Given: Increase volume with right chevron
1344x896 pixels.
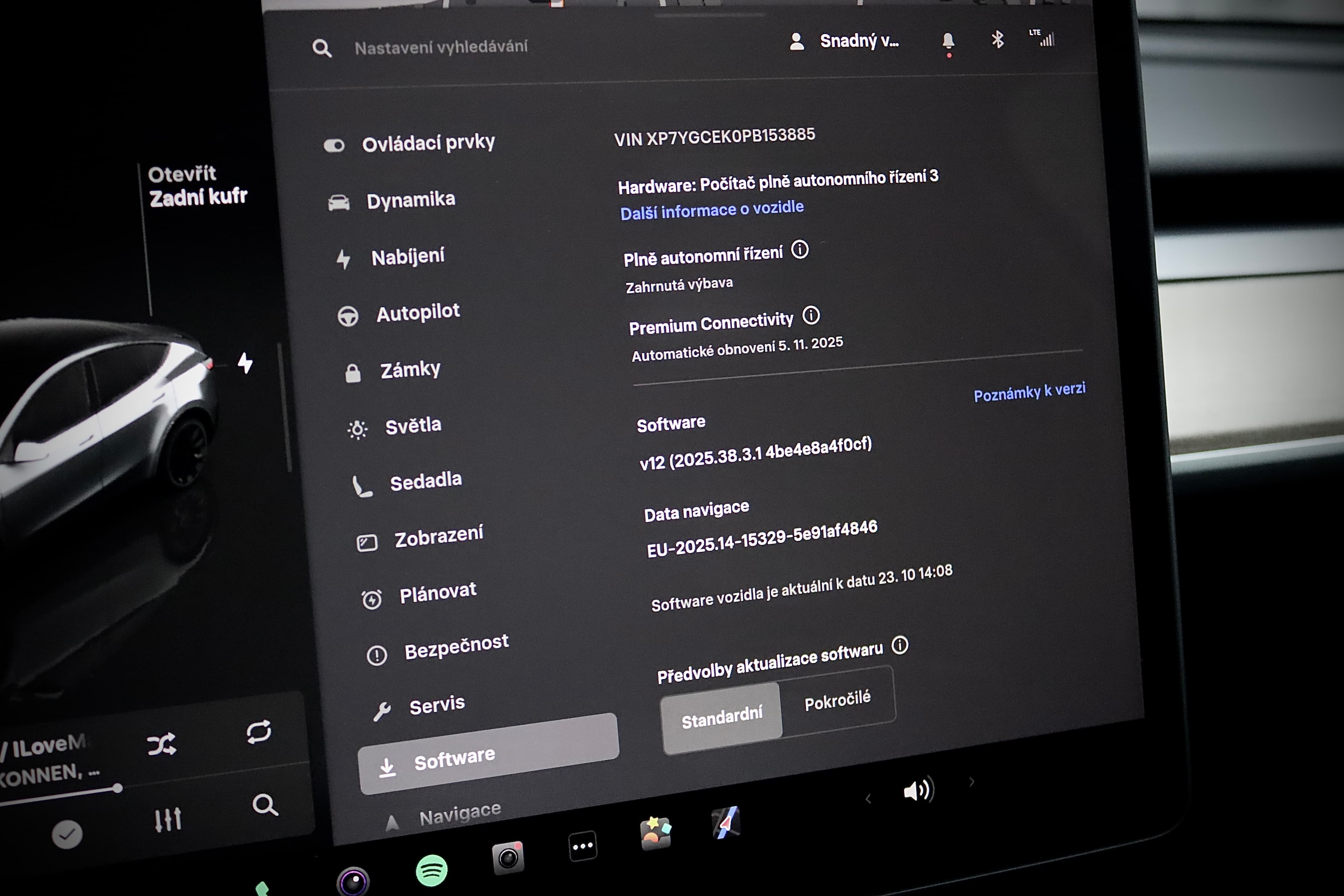Looking at the screenshot, I should (972, 782).
